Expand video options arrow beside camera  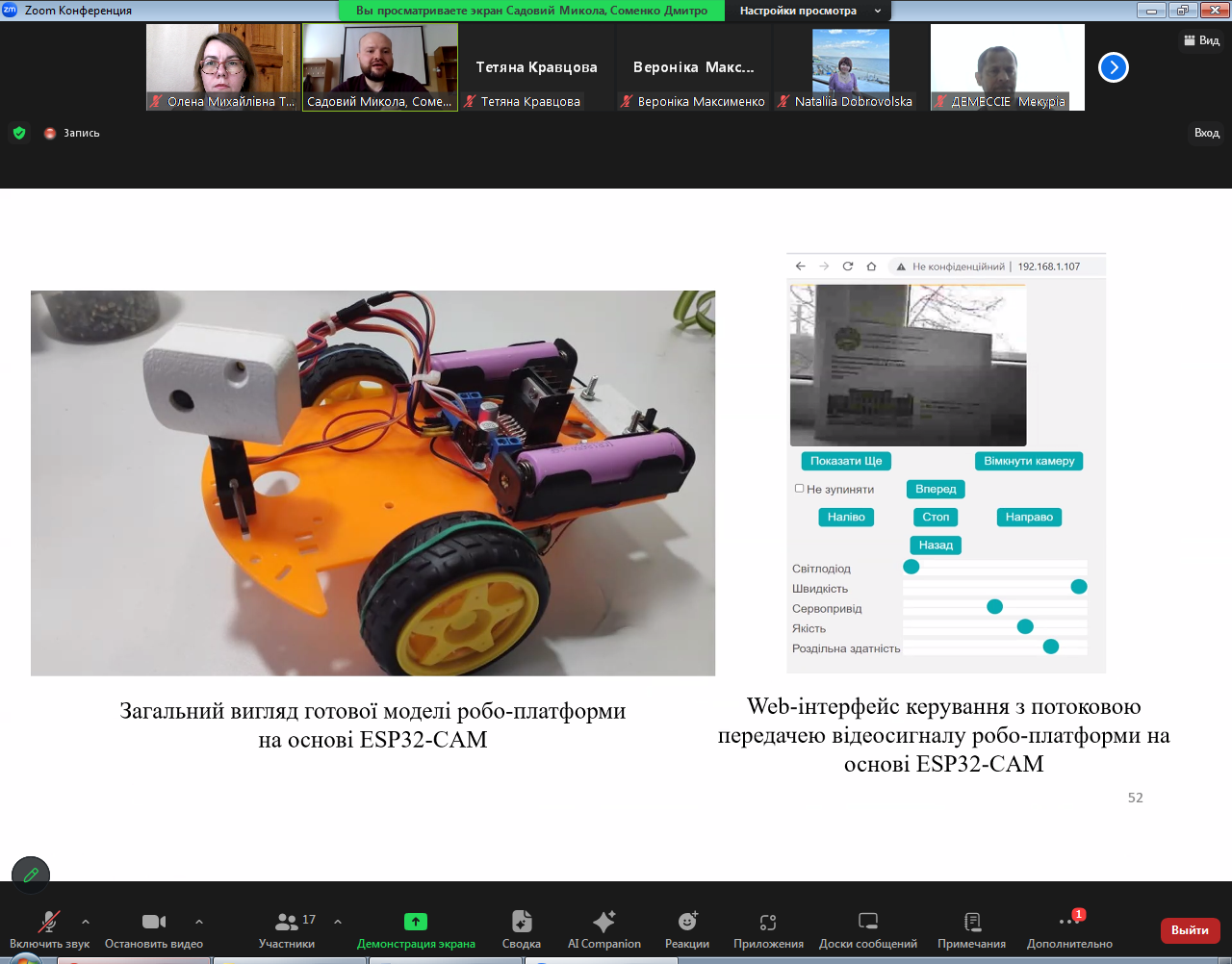click(x=199, y=922)
